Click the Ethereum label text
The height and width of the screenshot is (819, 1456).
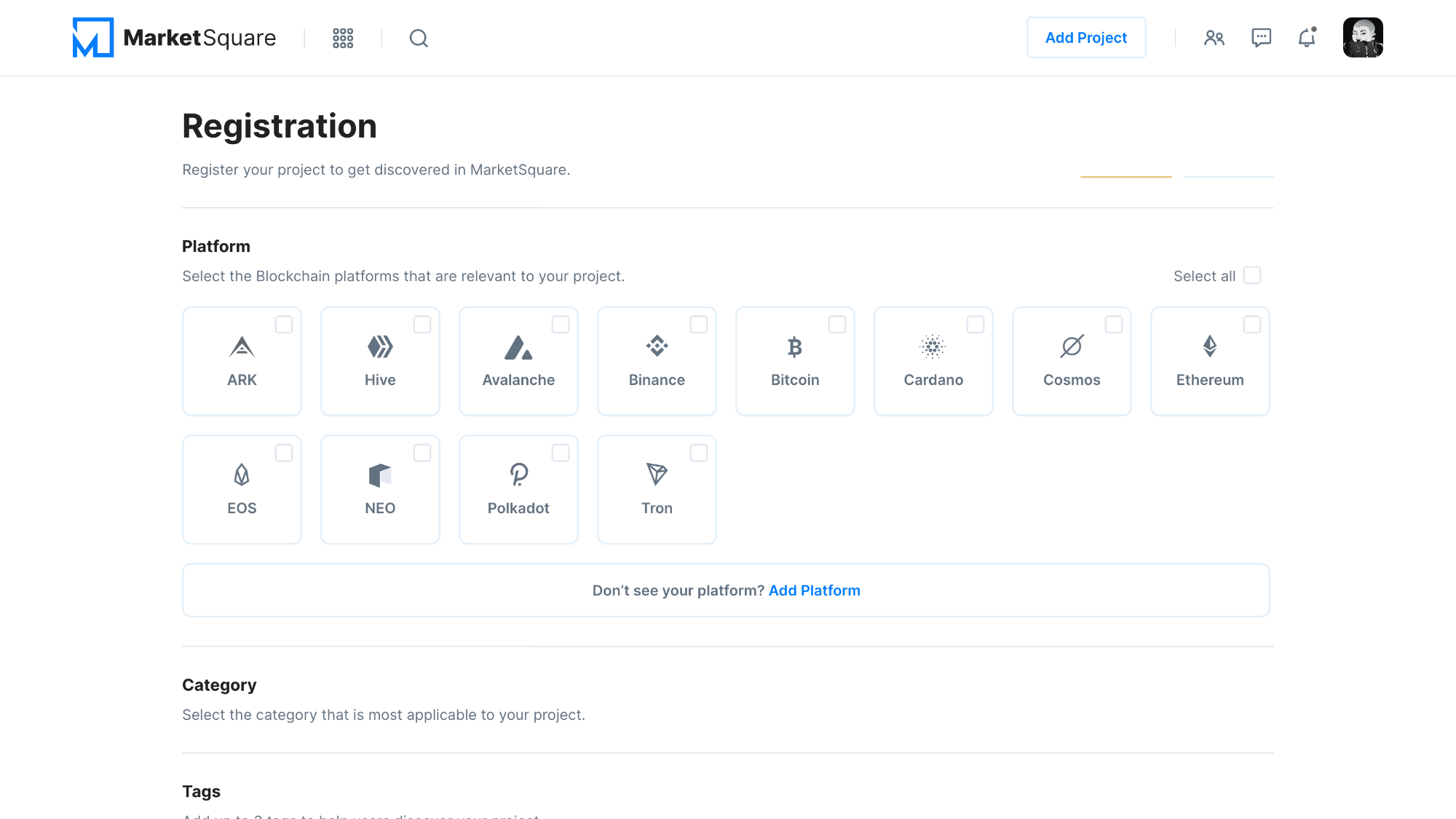pos(1210,380)
